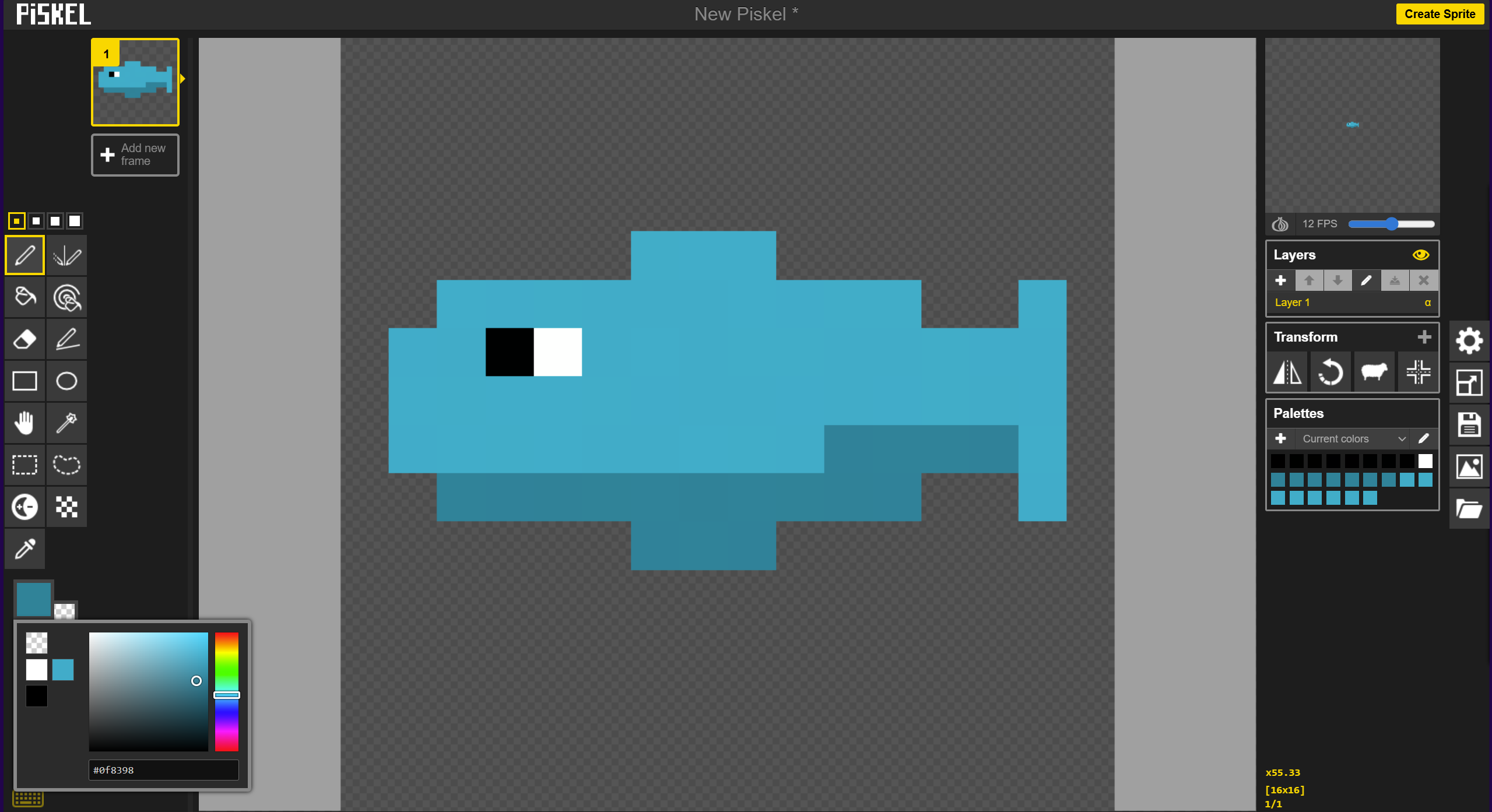Select the Rectangle tool
The image size is (1492, 812).
coord(24,381)
